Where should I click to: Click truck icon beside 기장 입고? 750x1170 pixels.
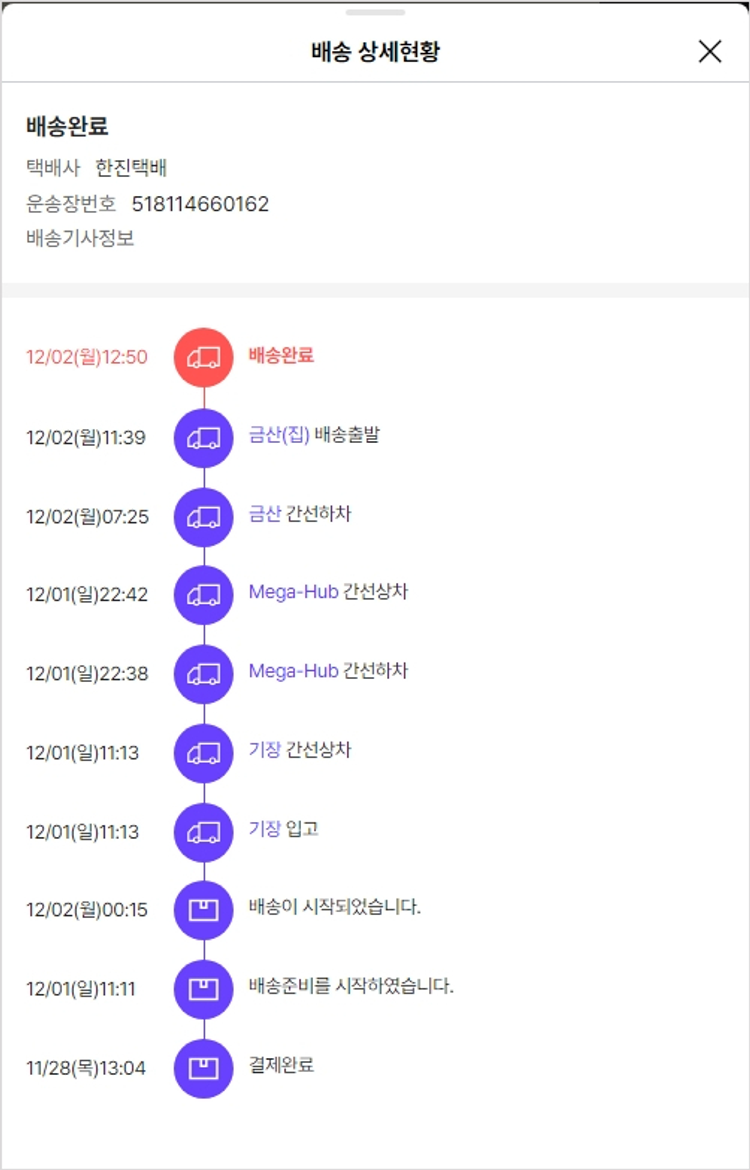(204, 831)
